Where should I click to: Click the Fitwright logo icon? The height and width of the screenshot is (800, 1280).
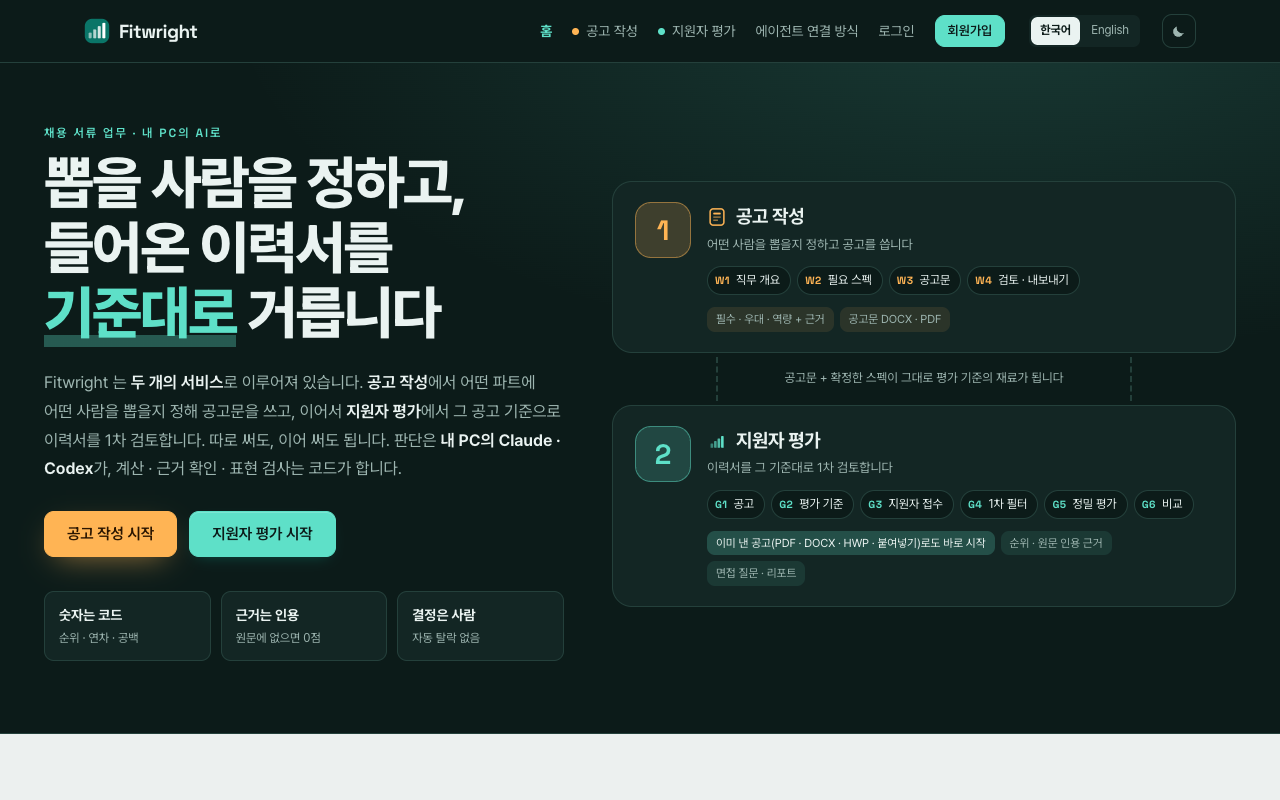tap(97, 31)
